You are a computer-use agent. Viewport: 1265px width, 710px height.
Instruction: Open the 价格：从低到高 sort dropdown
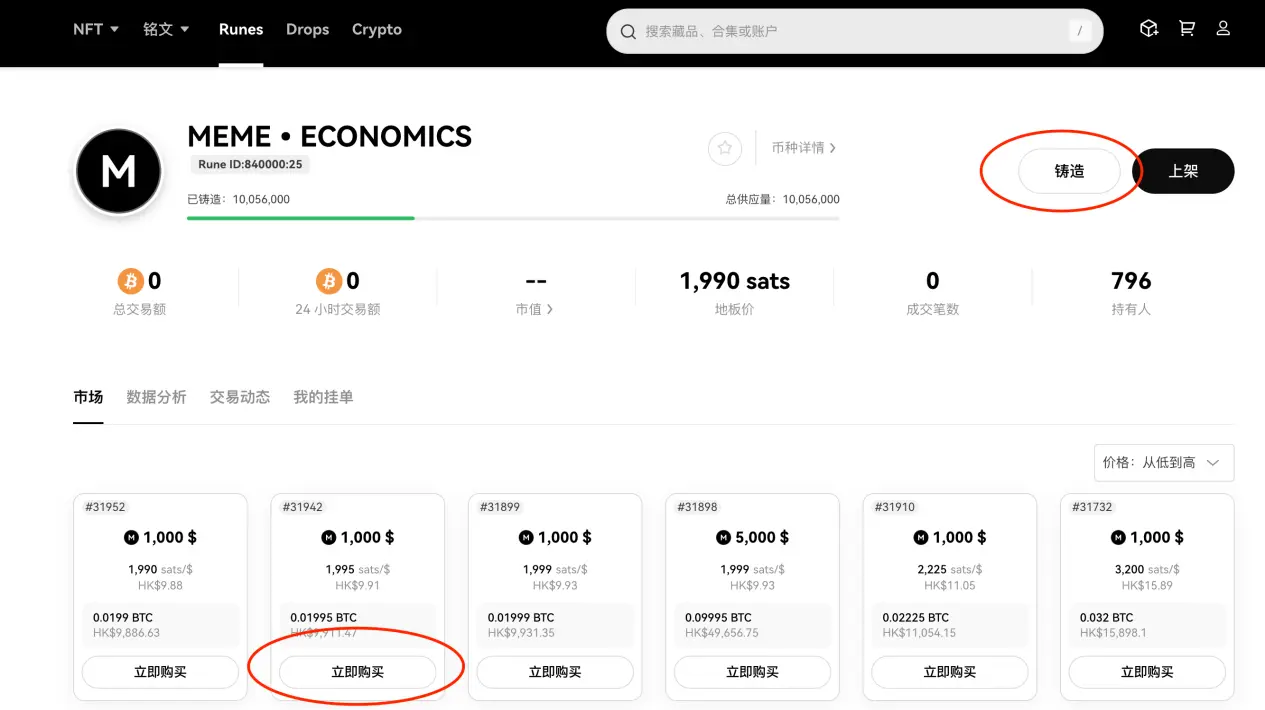(1164, 463)
